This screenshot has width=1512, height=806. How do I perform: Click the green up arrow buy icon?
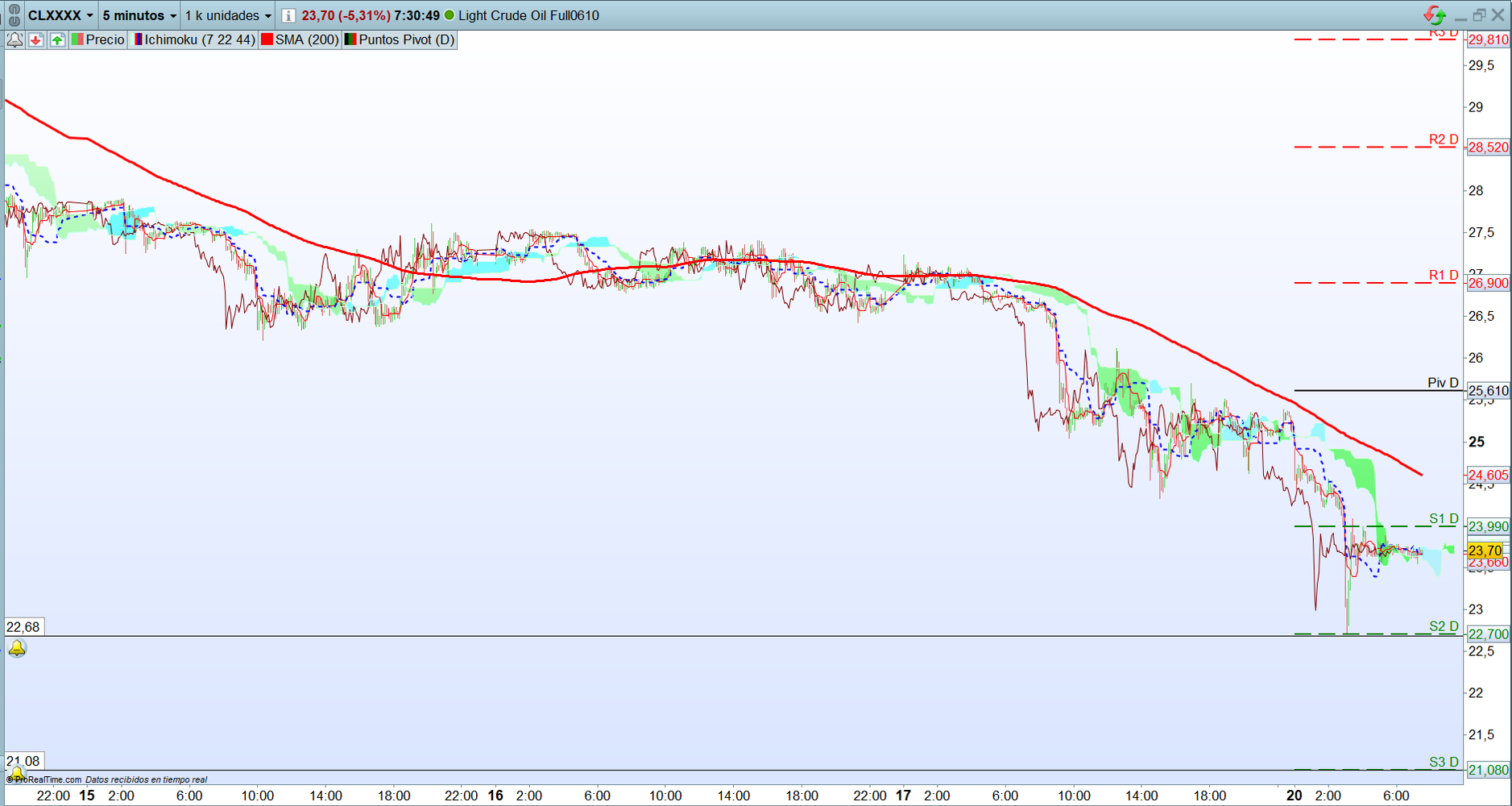click(57, 39)
